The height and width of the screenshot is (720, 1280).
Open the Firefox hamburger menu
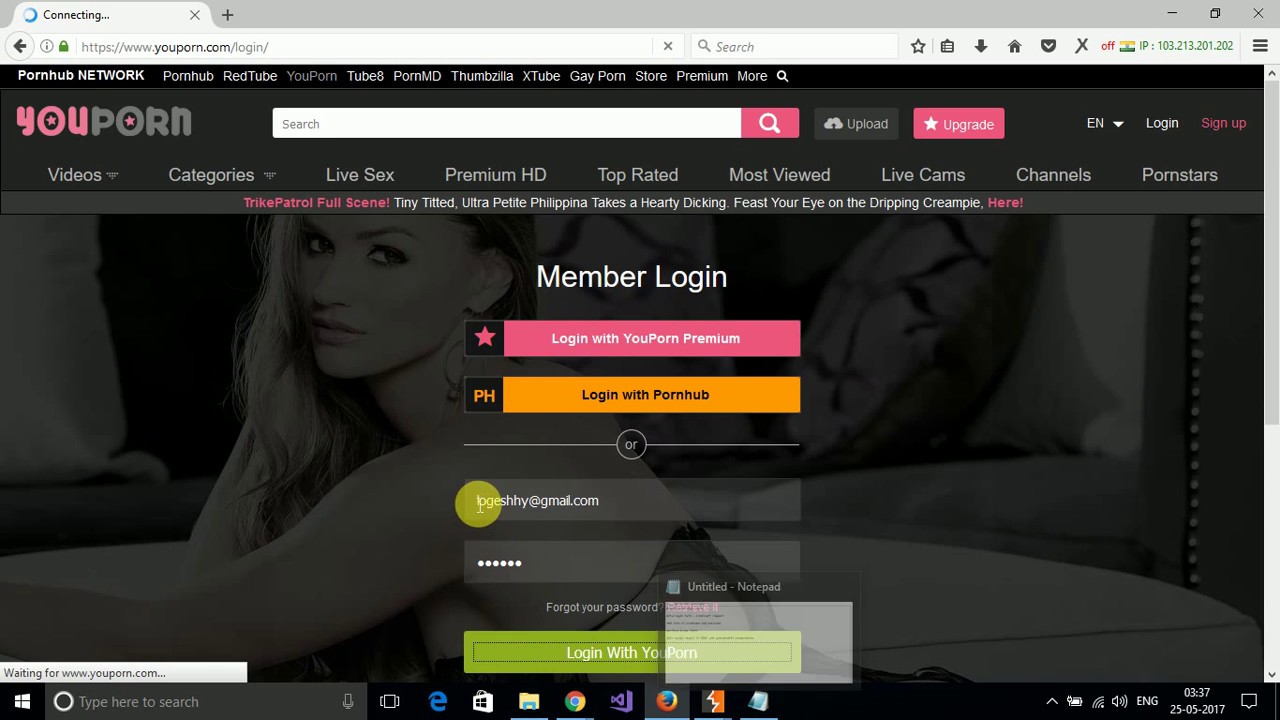(x=1259, y=46)
